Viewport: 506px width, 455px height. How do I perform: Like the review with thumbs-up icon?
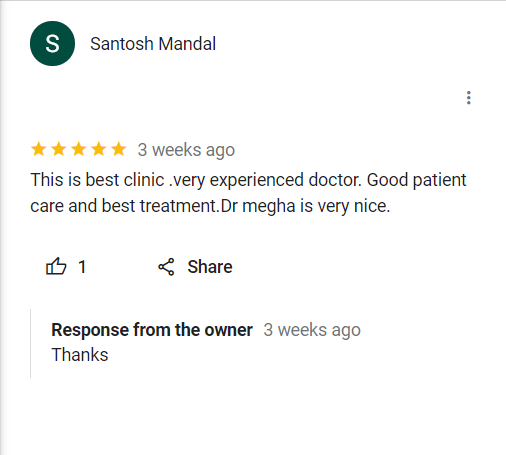(56, 266)
